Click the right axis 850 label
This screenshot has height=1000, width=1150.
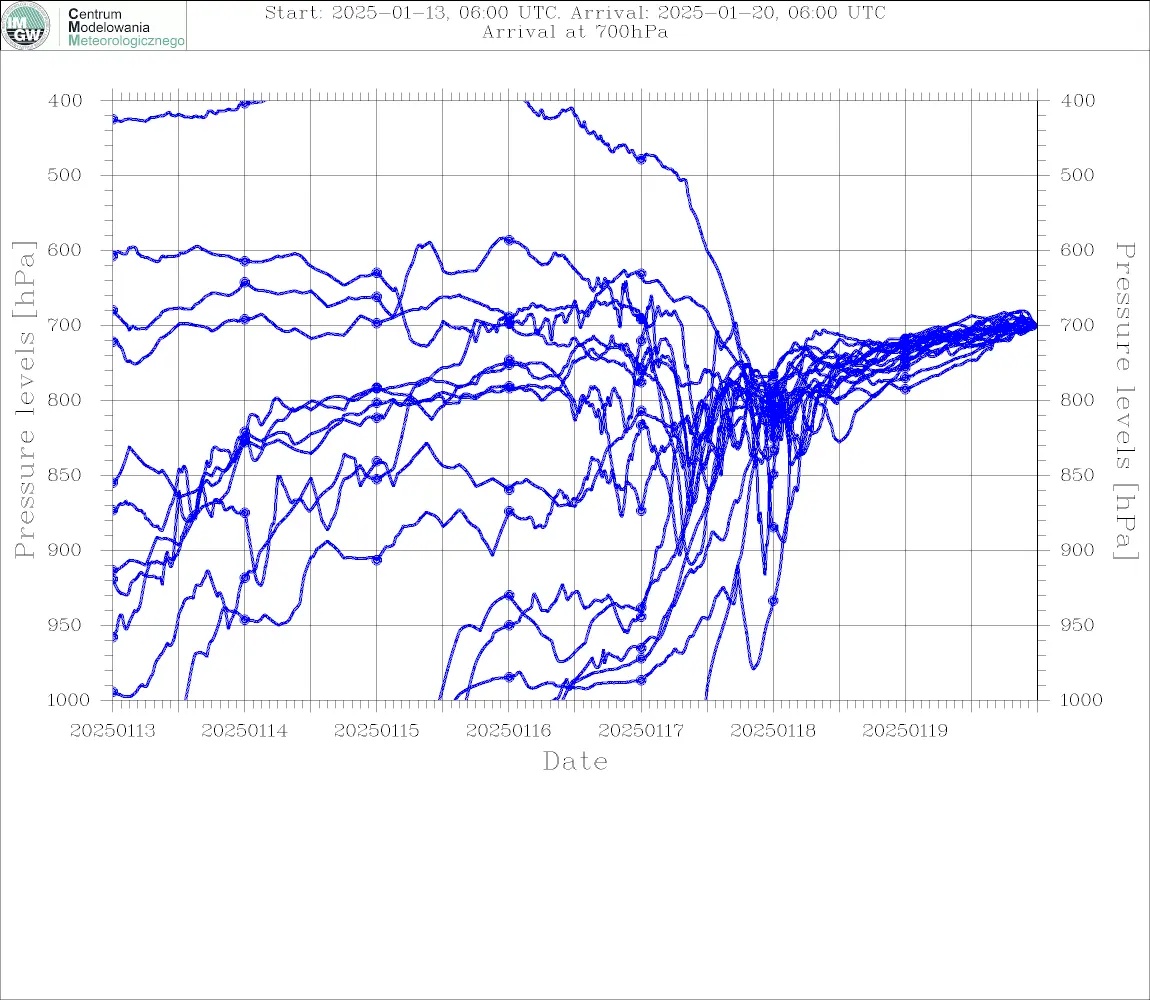coord(1077,475)
